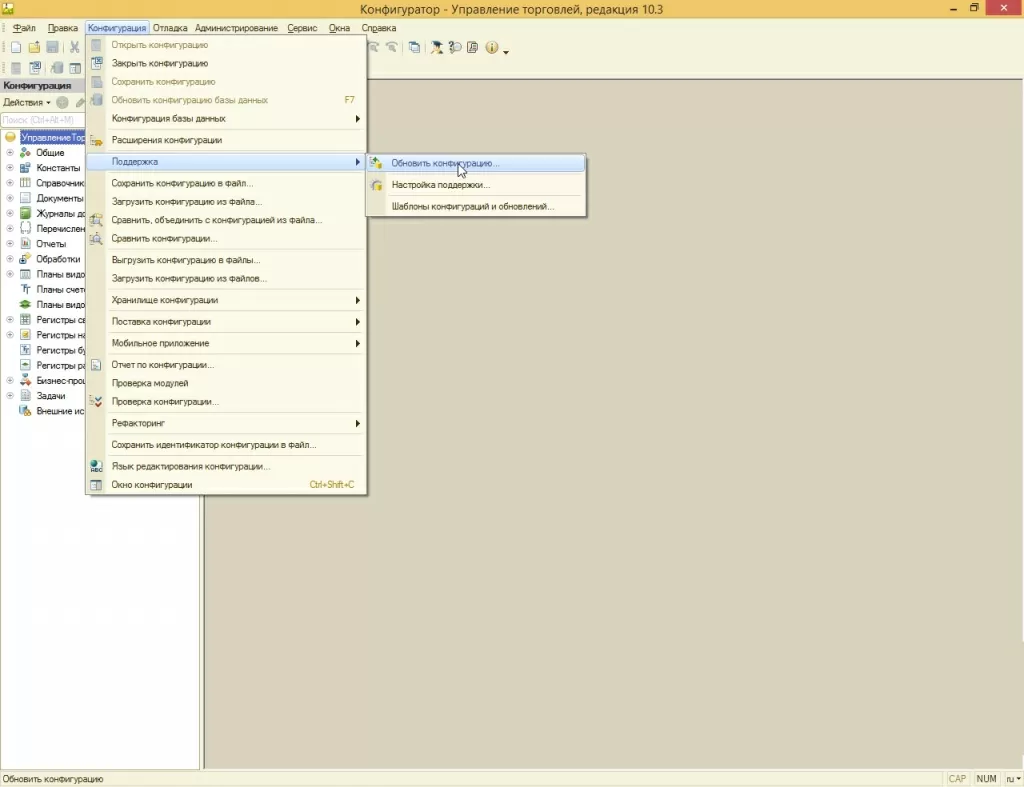
Task: Open Рефакторинг submenu
Action: pyautogui.click(x=226, y=423)
